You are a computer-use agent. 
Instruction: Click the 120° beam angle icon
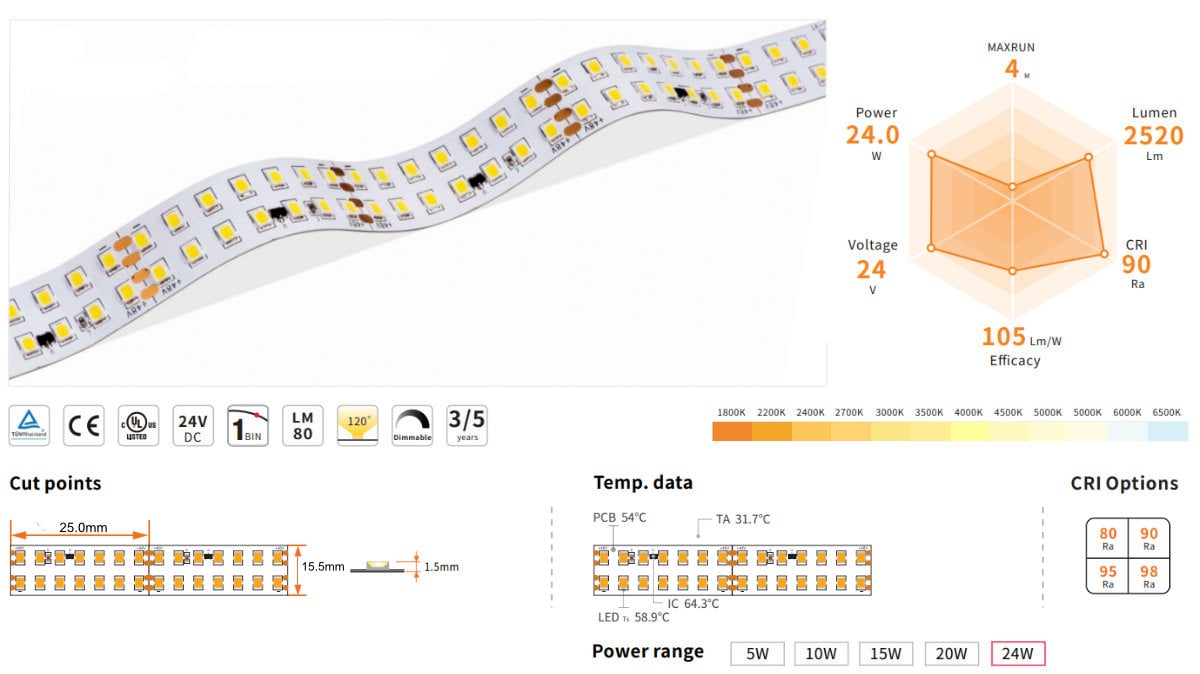click(x=358, y=426)
